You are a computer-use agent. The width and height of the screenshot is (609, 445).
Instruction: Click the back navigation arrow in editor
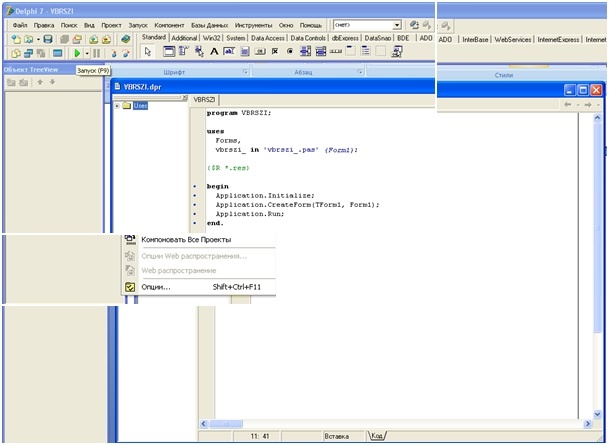pyautogui.click(x=567, y=105)
